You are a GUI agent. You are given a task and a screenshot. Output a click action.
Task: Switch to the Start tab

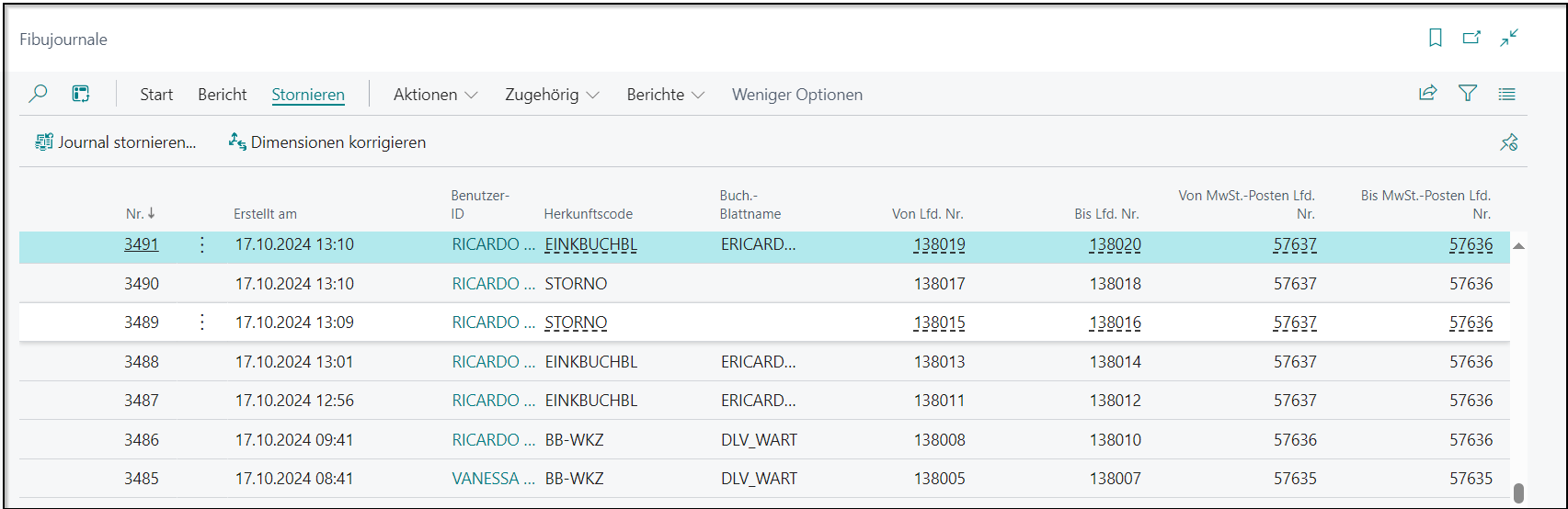pos(156,95)
